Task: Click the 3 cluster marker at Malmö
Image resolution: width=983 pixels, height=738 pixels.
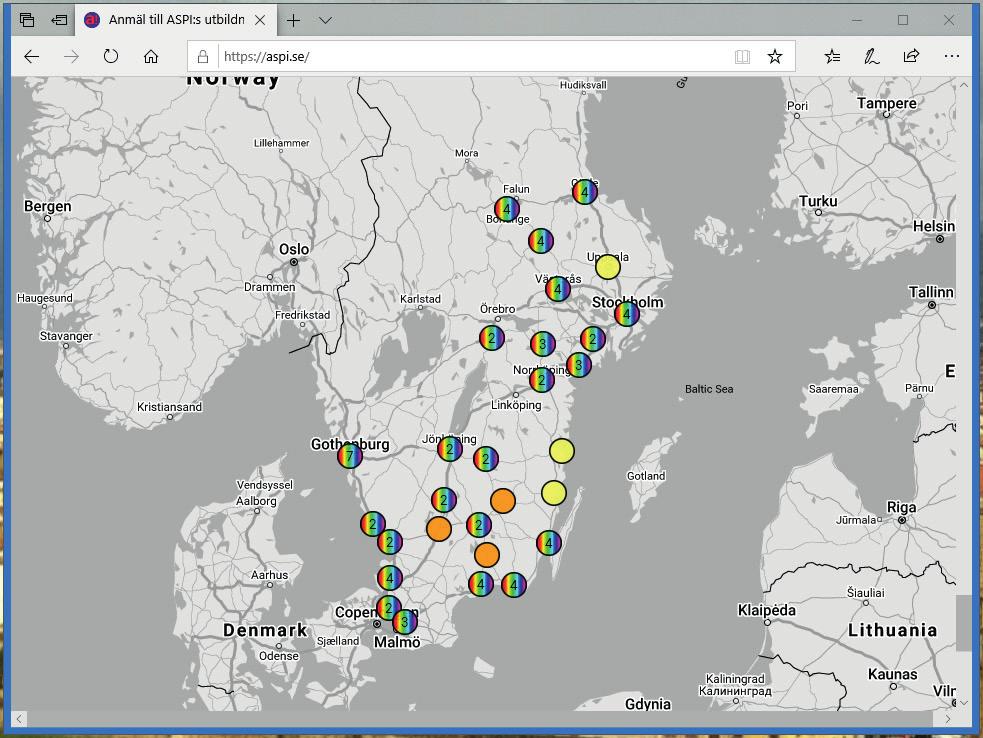Action: click(x=405, y=622)
